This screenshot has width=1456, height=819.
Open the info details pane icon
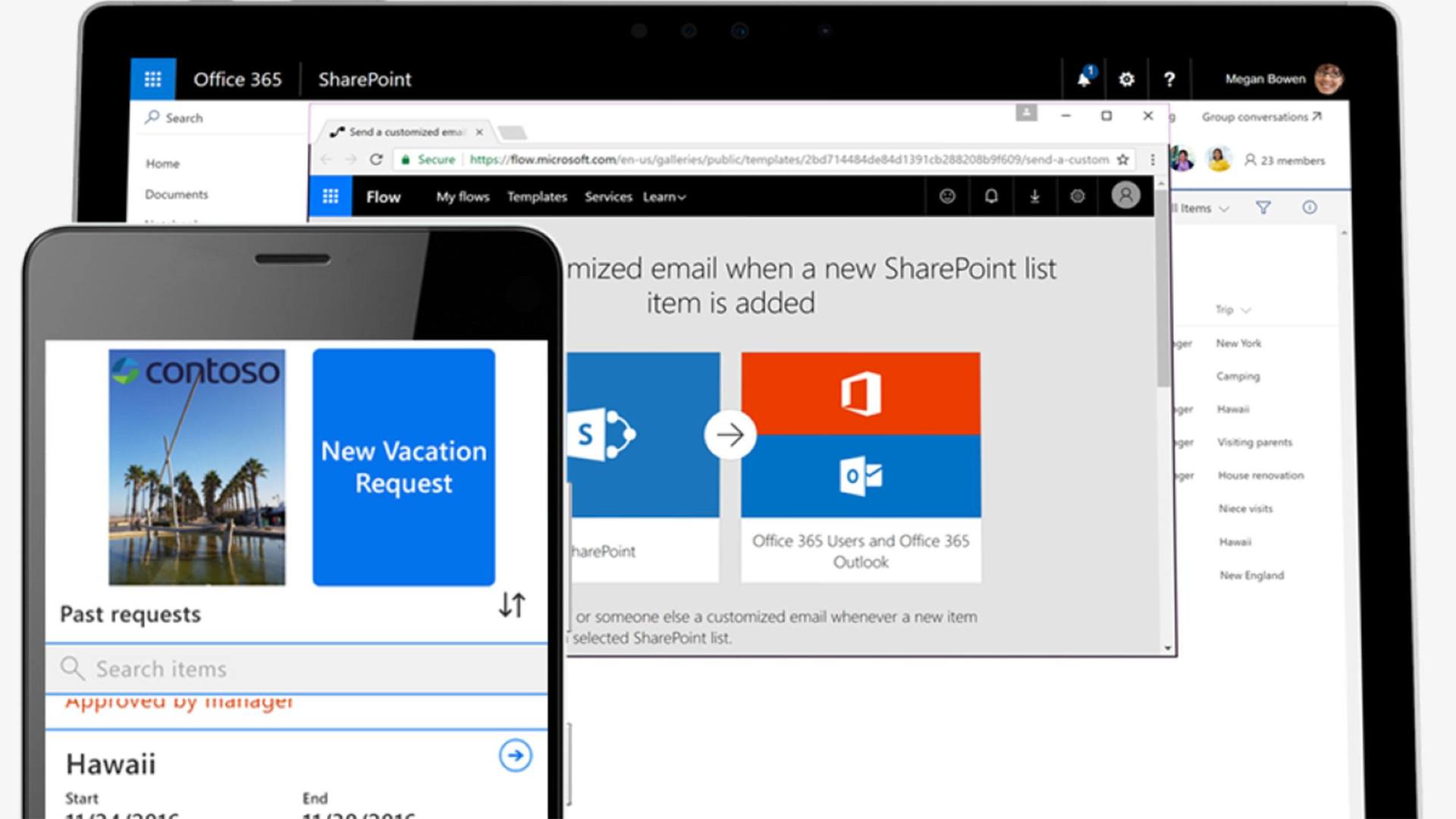[x=1310, y=207]
